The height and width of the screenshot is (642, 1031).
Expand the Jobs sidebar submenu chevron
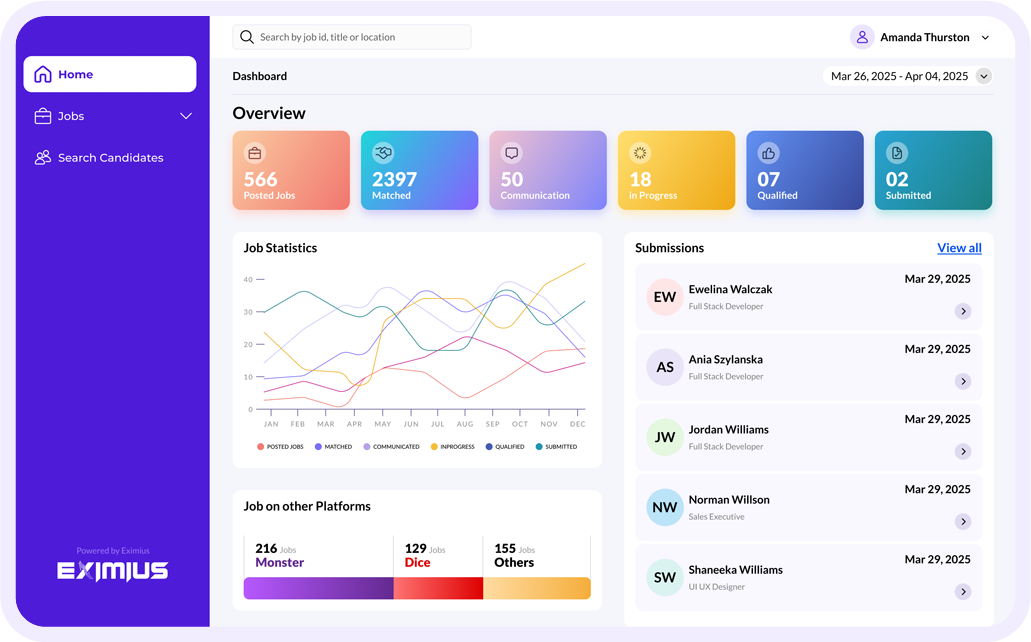click(x=186, y=116)
